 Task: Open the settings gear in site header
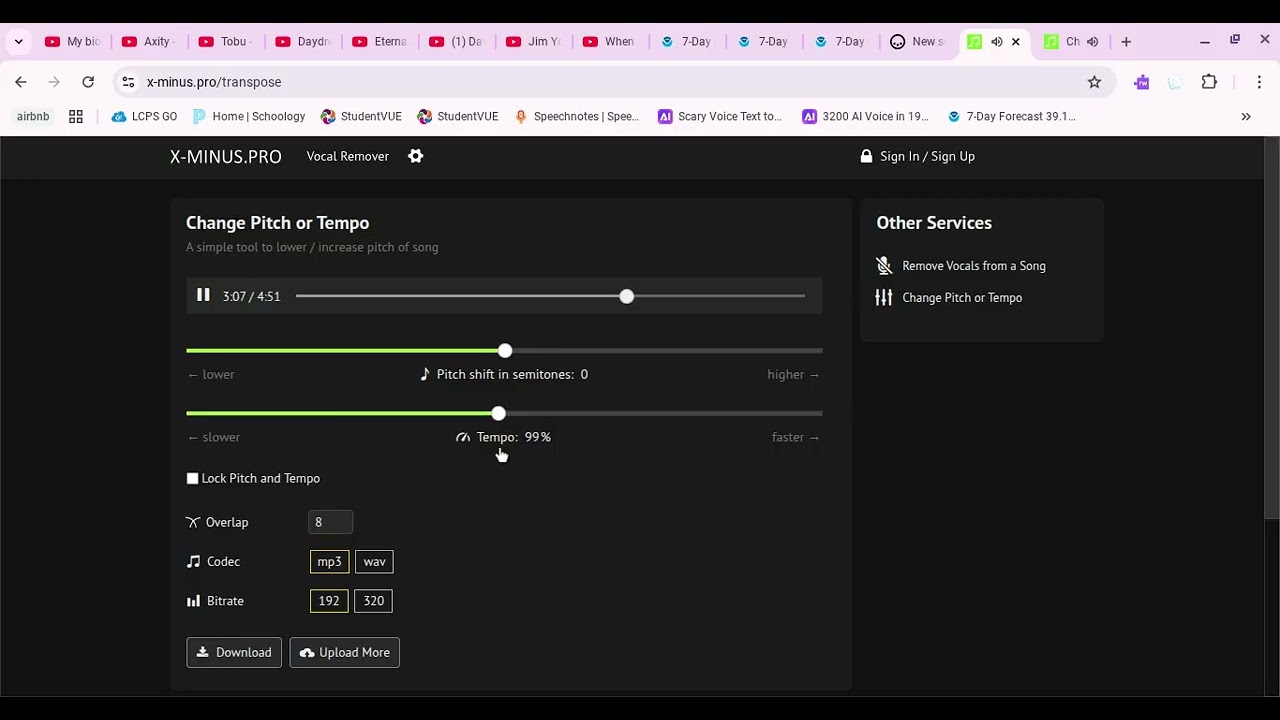[416, 156]
